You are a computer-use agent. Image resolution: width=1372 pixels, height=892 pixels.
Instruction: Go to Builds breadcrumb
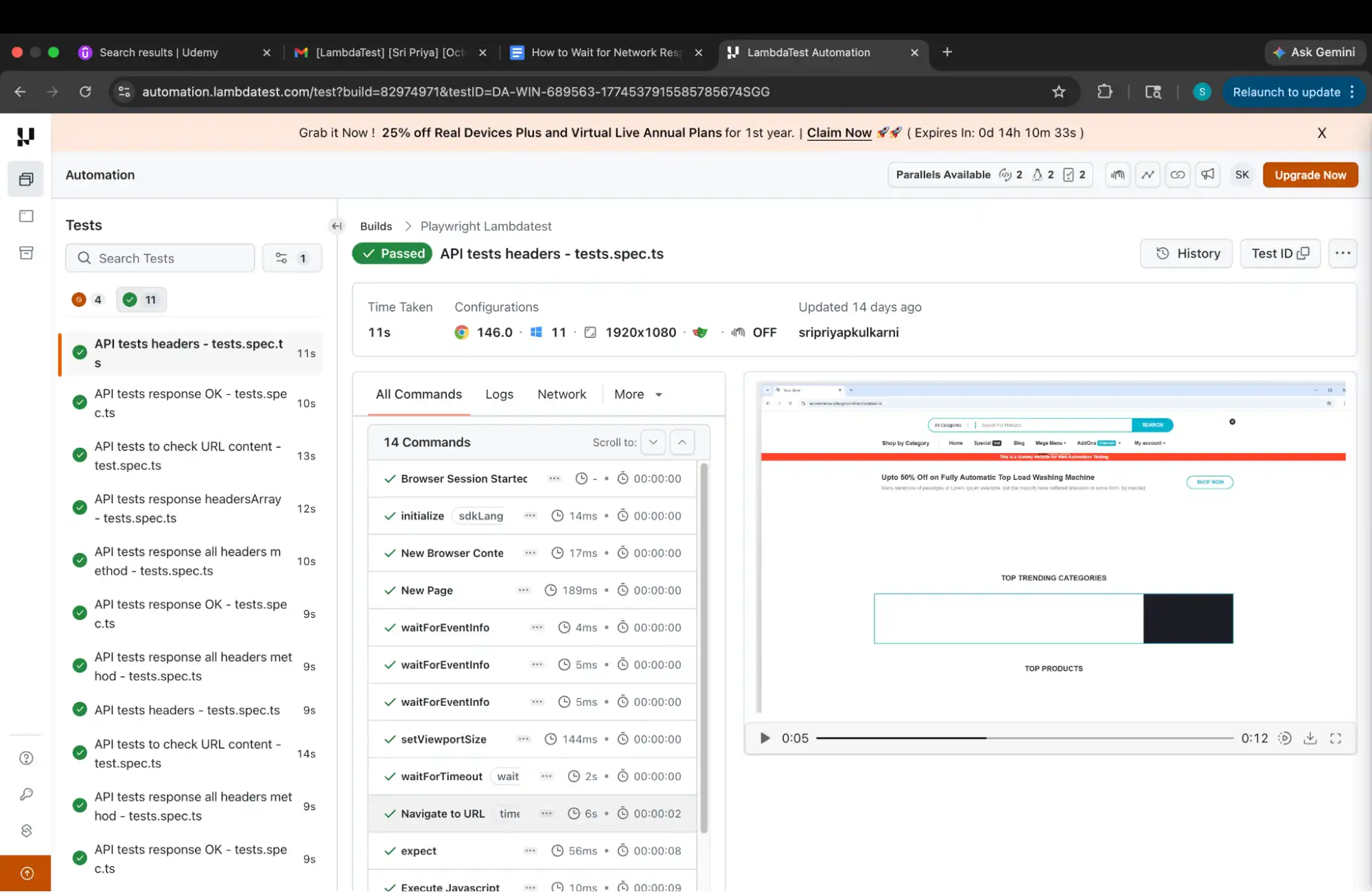[376, 227]
